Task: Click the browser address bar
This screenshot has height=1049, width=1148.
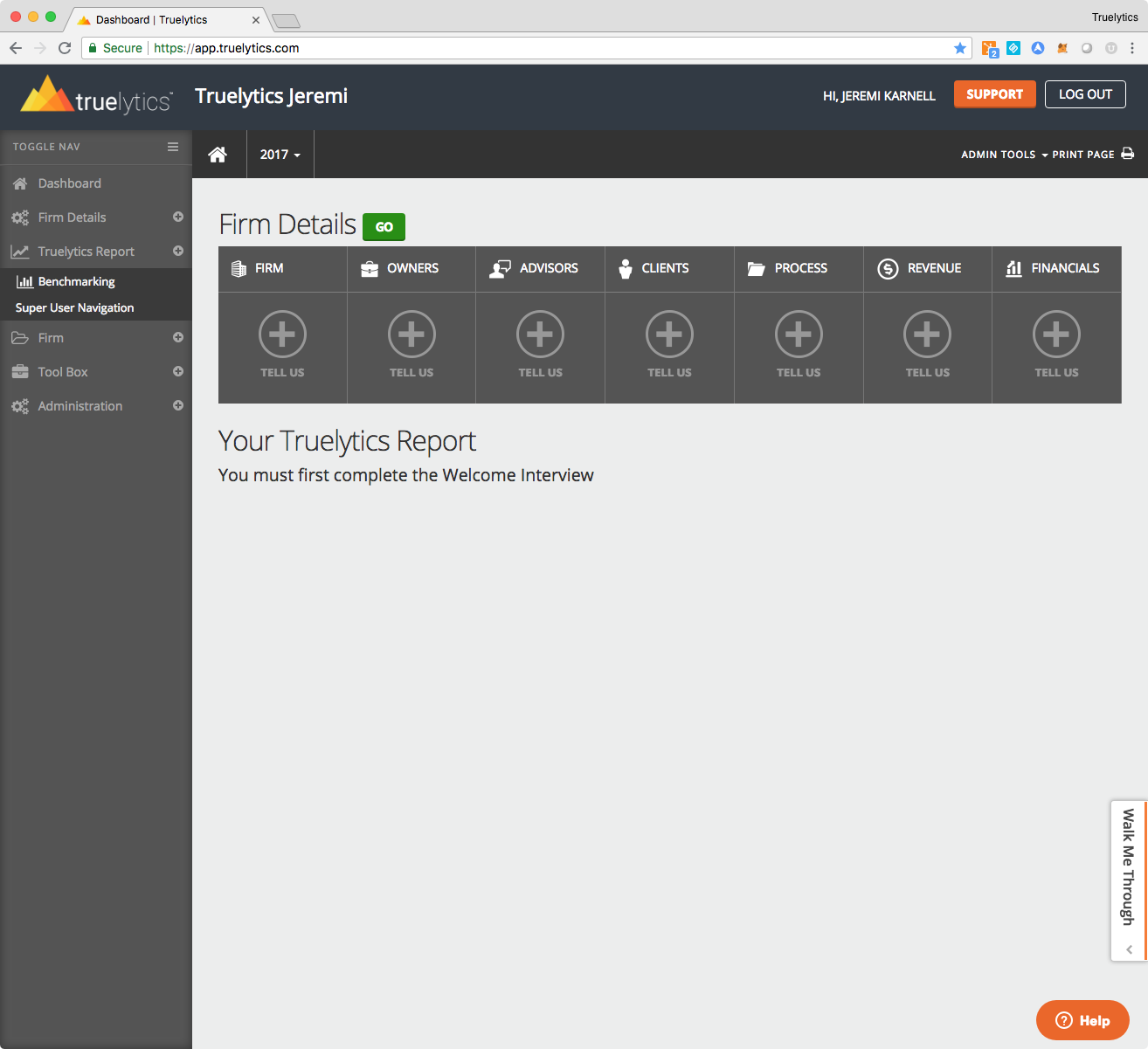Action: [x=524, y=48]
